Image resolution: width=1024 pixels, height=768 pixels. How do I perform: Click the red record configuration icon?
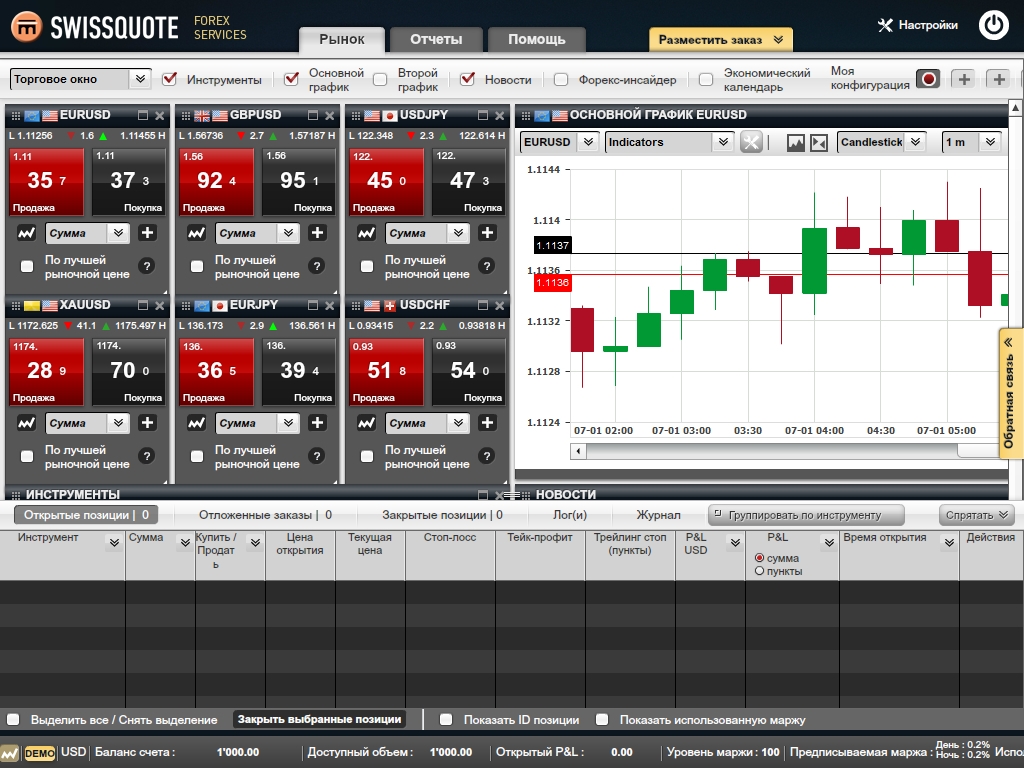point(928,79)
